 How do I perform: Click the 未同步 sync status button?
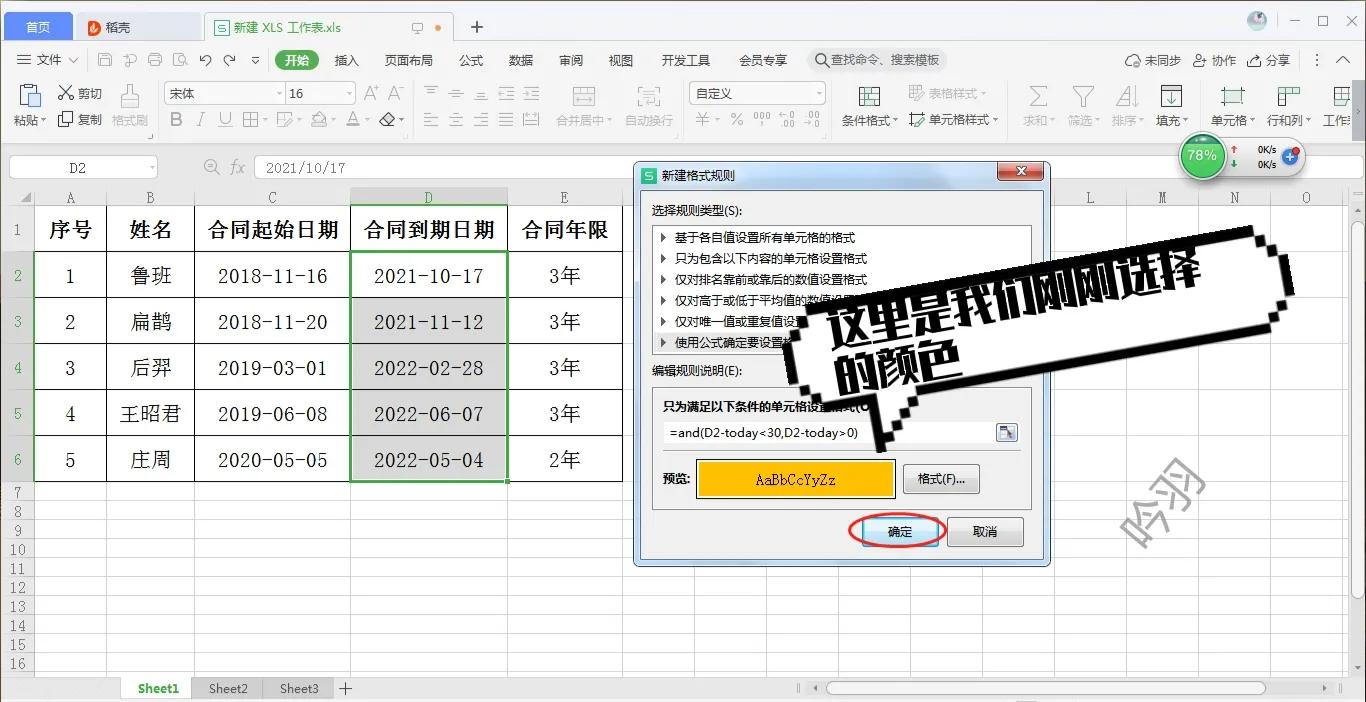click(x=1153, y=60)
